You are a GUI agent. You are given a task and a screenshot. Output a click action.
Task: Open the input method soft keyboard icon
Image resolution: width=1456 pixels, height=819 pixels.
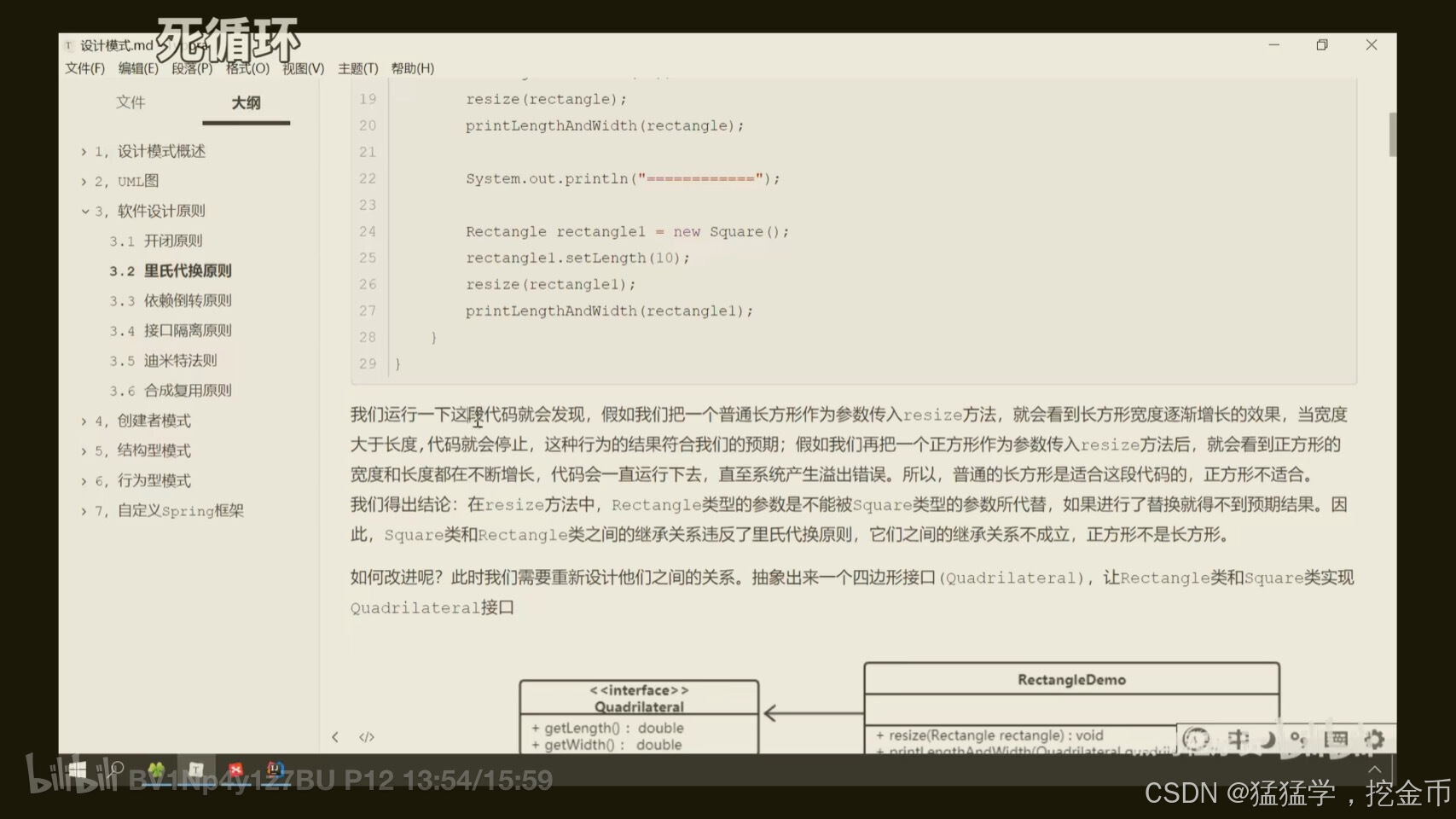click(x=1337, y=739)
